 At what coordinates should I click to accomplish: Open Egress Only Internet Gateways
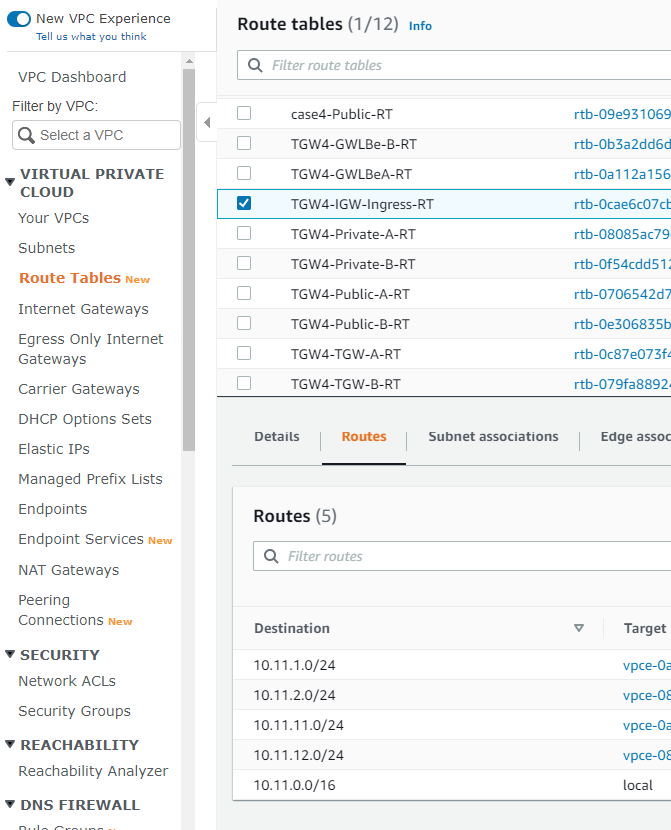[90, 349]
